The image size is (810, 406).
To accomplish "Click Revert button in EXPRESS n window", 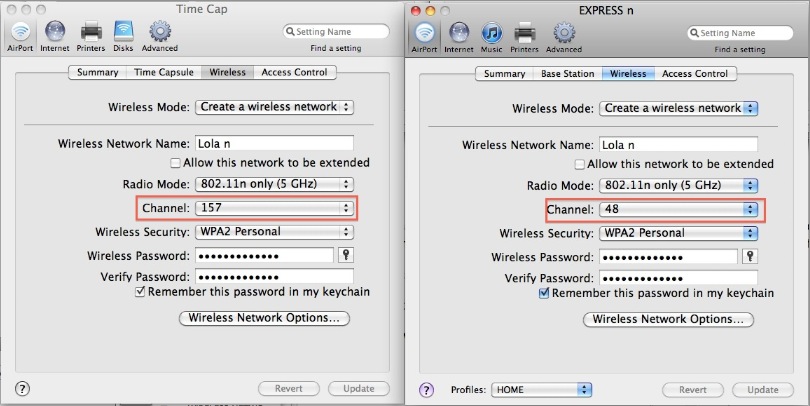I will pyautogui.click(x=693, y=390).
